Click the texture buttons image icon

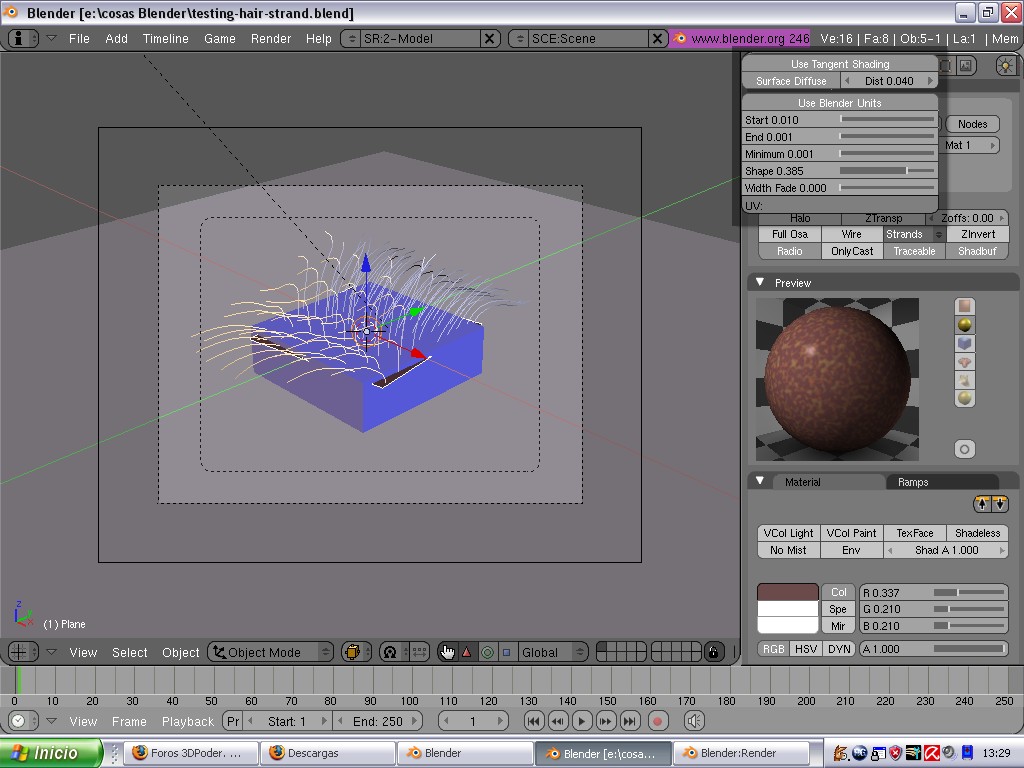click(966, 65)
